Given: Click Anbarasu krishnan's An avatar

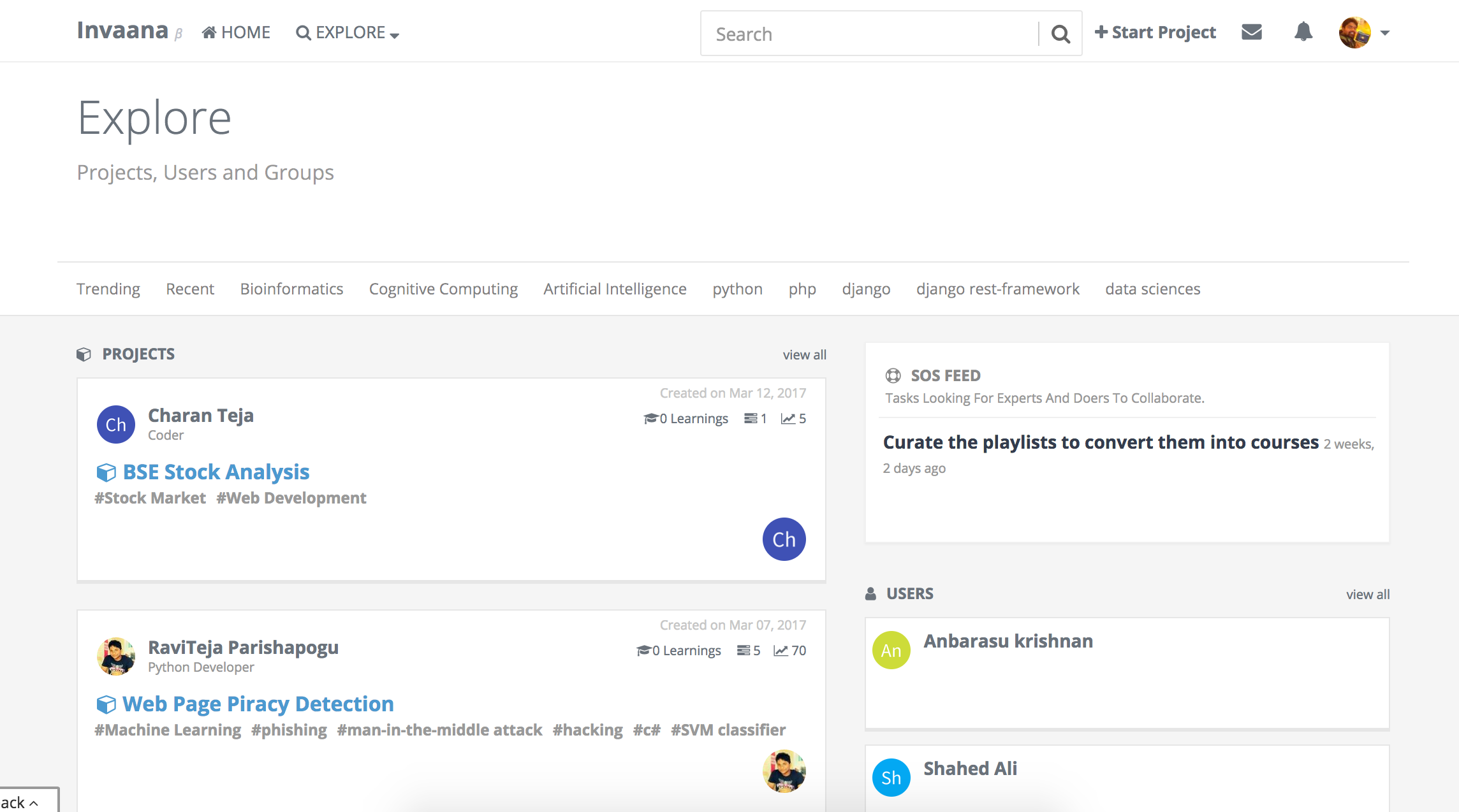Looking at the screenshot, I should 891,650.
